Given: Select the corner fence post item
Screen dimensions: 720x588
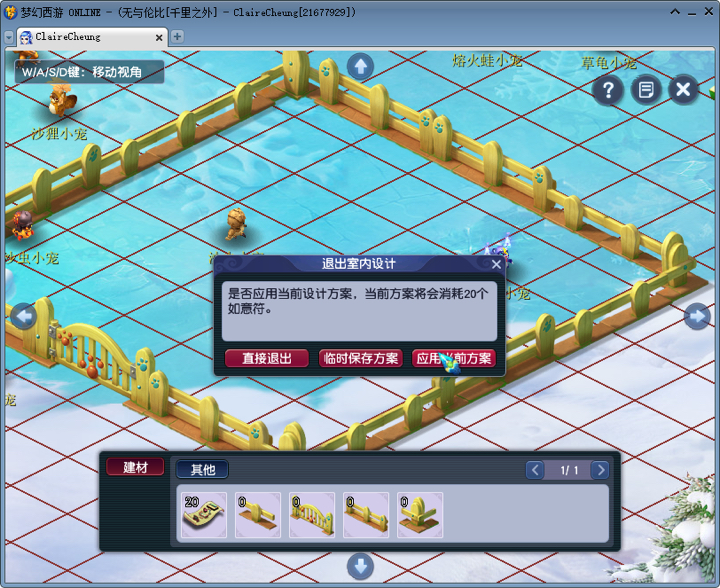Looking at the screenshot, I should click(x=420, y=515).
